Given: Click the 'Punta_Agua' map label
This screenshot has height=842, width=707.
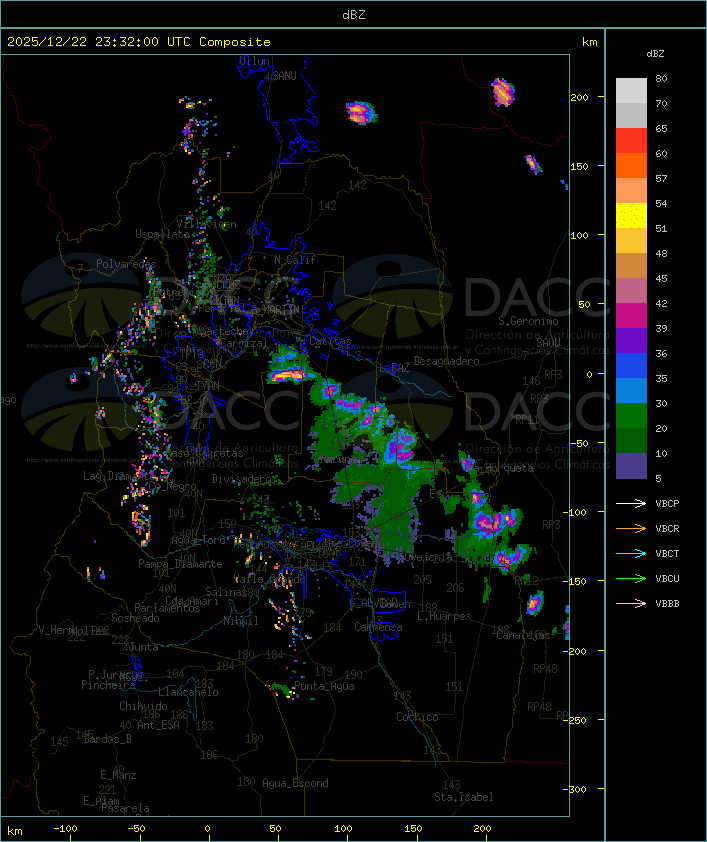Looking at the screenshot, I should tap(324, 686).
